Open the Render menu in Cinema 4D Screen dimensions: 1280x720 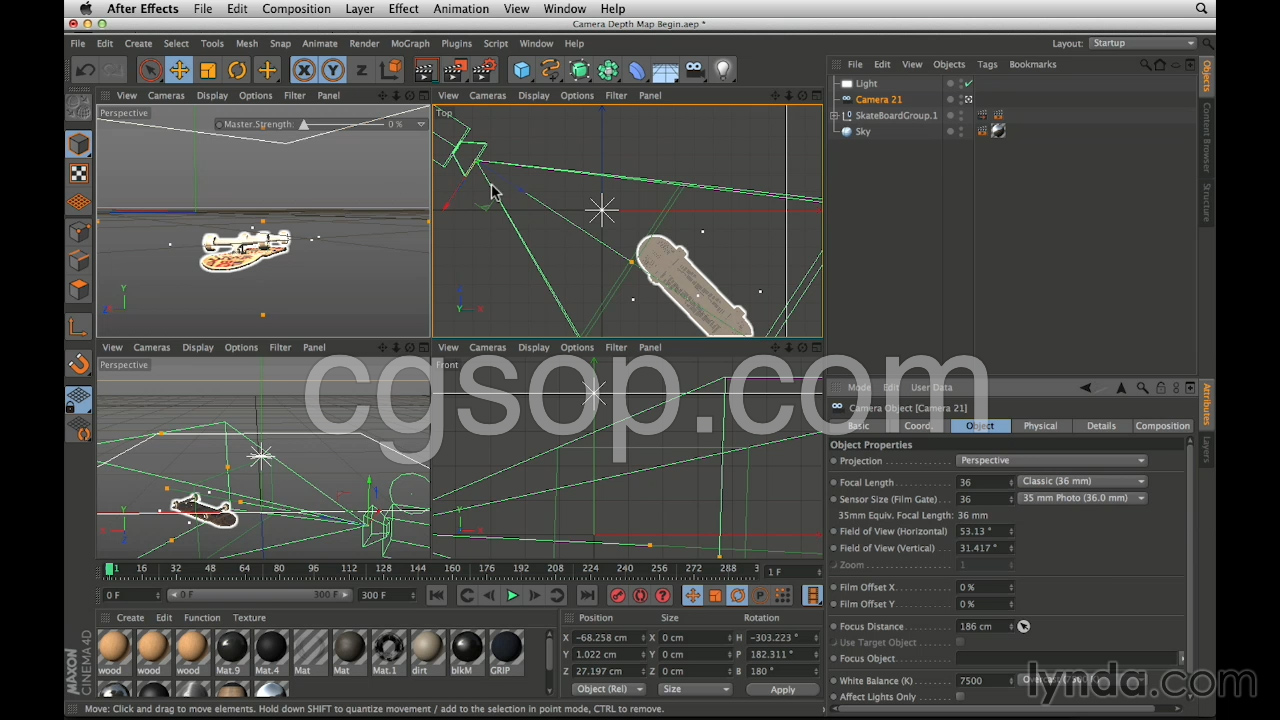click(364, 44)
